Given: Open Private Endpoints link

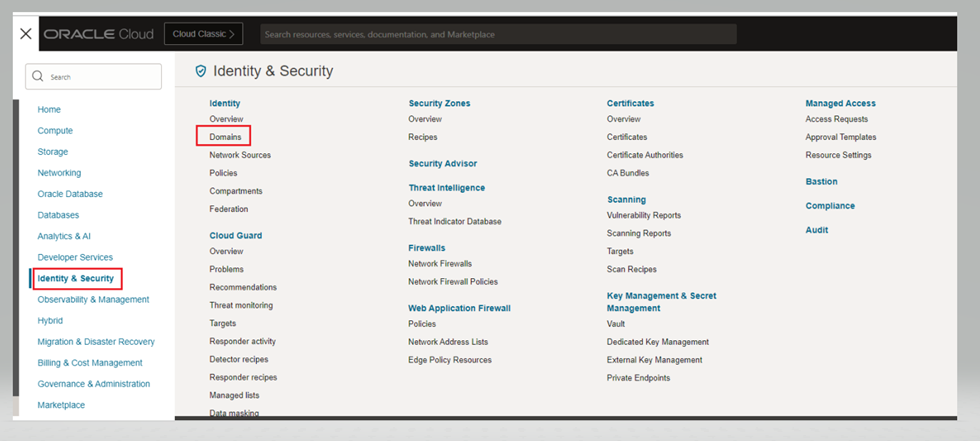Looking at the screenshot, I should pyautogui.click(x=638, y=379).
